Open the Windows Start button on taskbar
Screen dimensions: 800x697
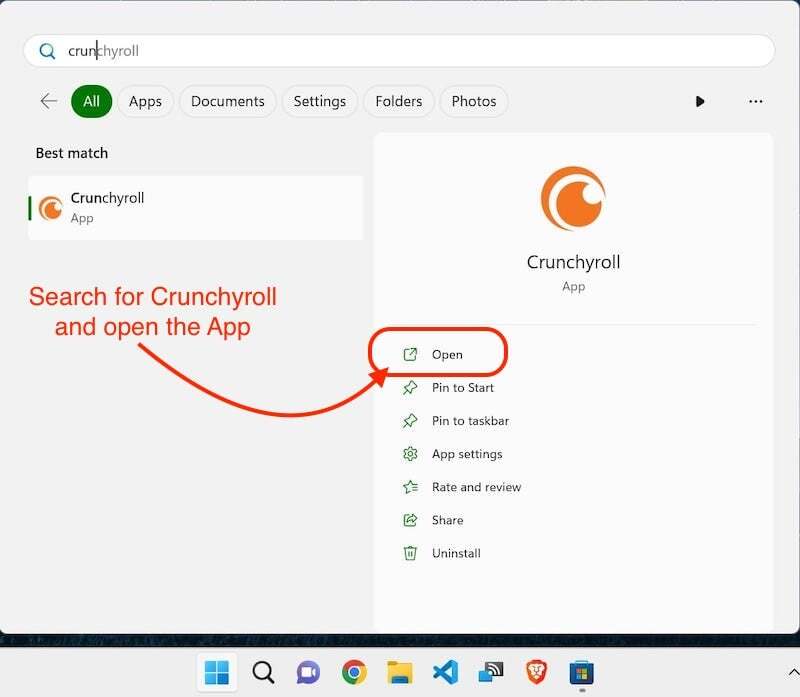pos(217,673)
